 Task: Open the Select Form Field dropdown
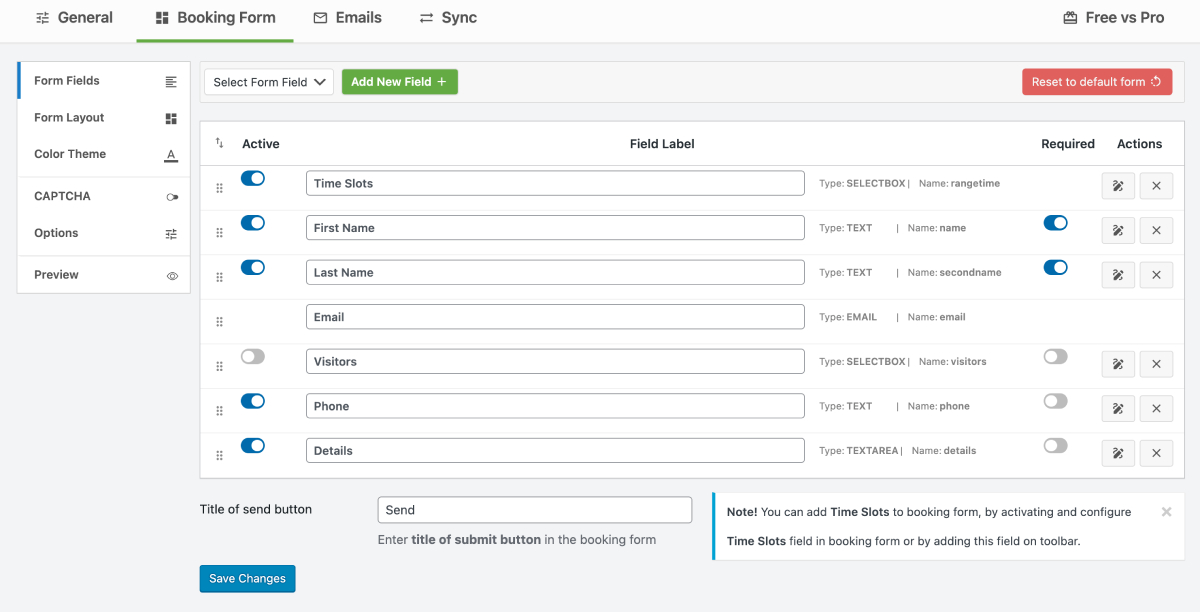[x=269, y=82]
